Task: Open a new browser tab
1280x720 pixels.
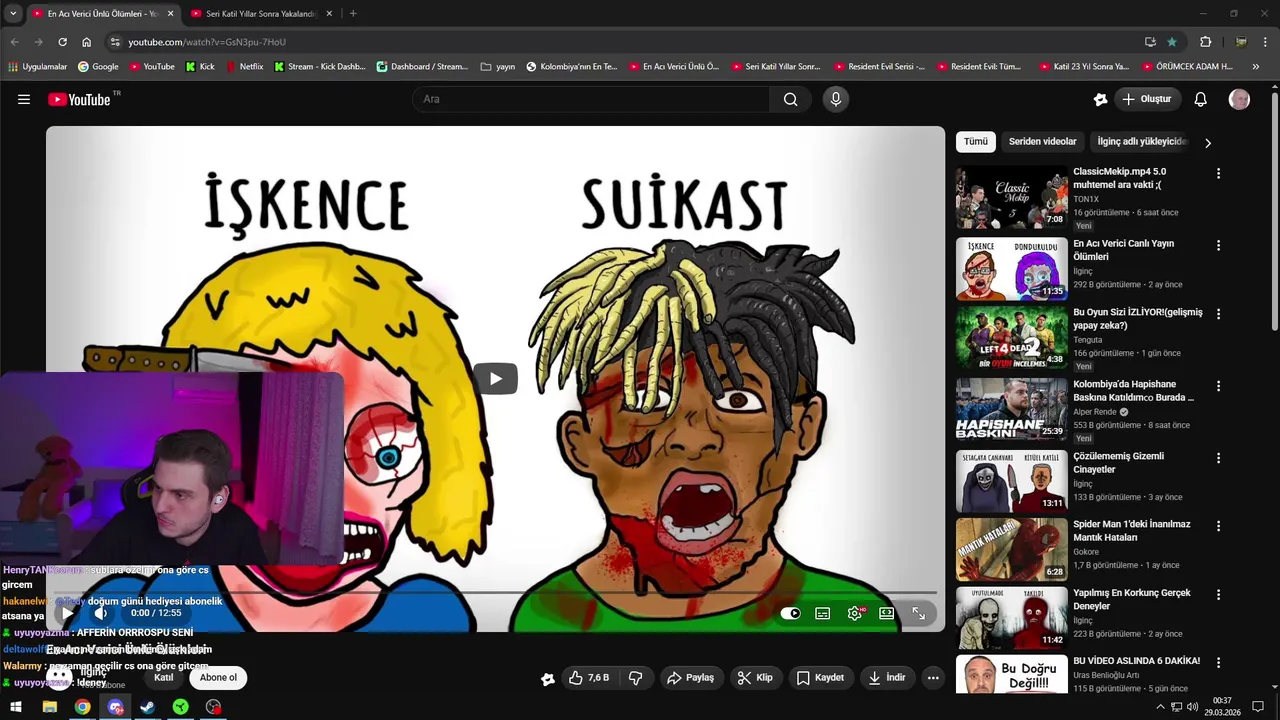Action: 353,14
